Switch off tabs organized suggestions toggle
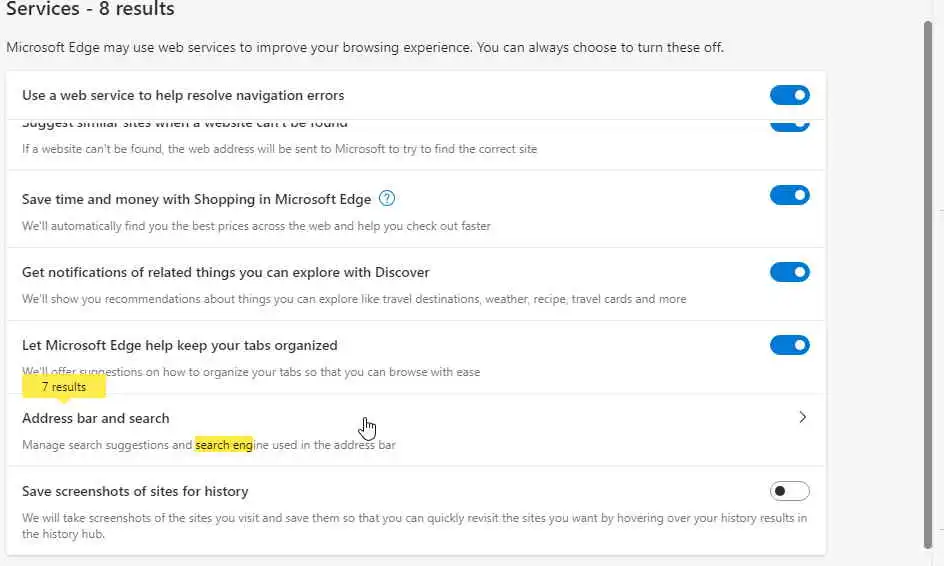 (789, 345)
